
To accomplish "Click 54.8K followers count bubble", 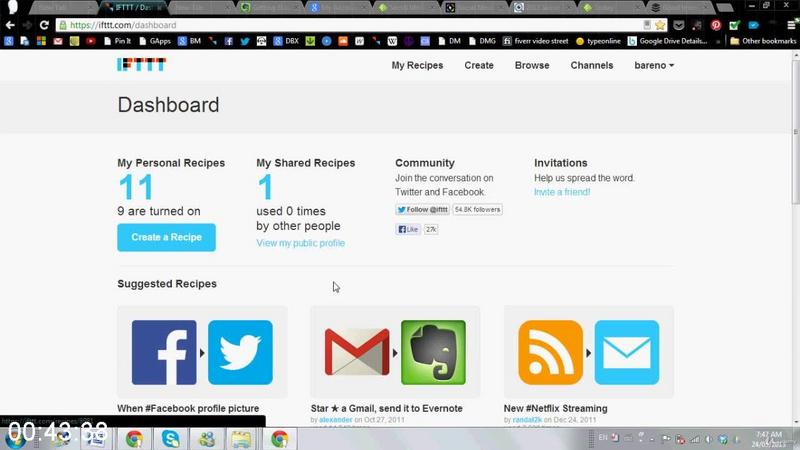I will [478, 210].
